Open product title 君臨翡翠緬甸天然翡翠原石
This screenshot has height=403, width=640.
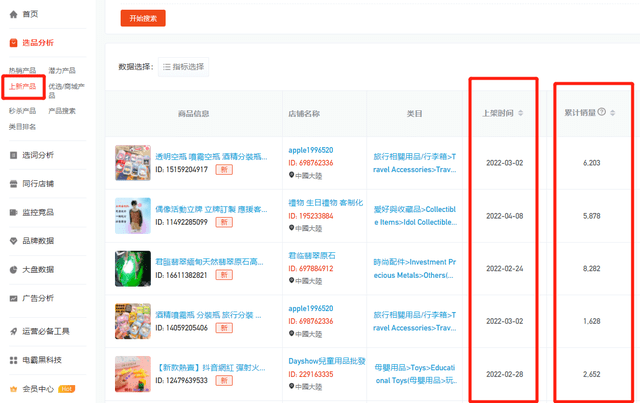209,262
